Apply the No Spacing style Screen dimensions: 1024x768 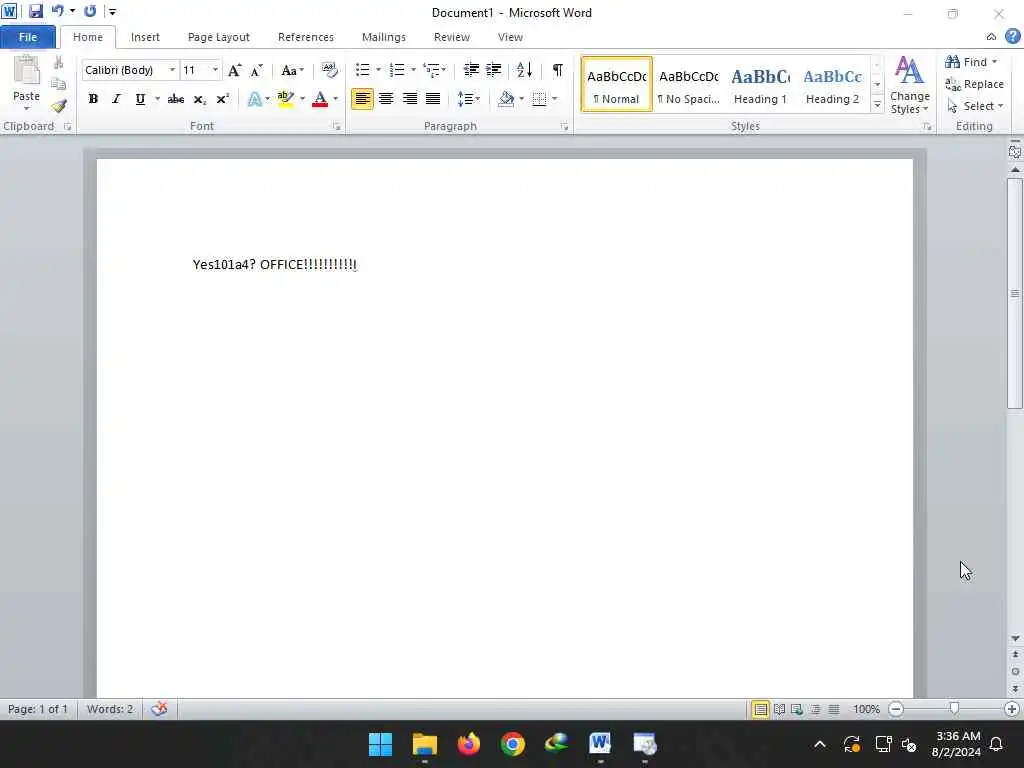(688, 85)
